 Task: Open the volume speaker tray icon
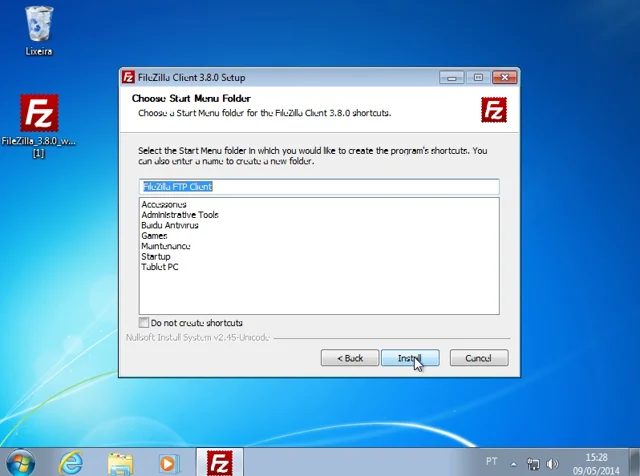552,464
